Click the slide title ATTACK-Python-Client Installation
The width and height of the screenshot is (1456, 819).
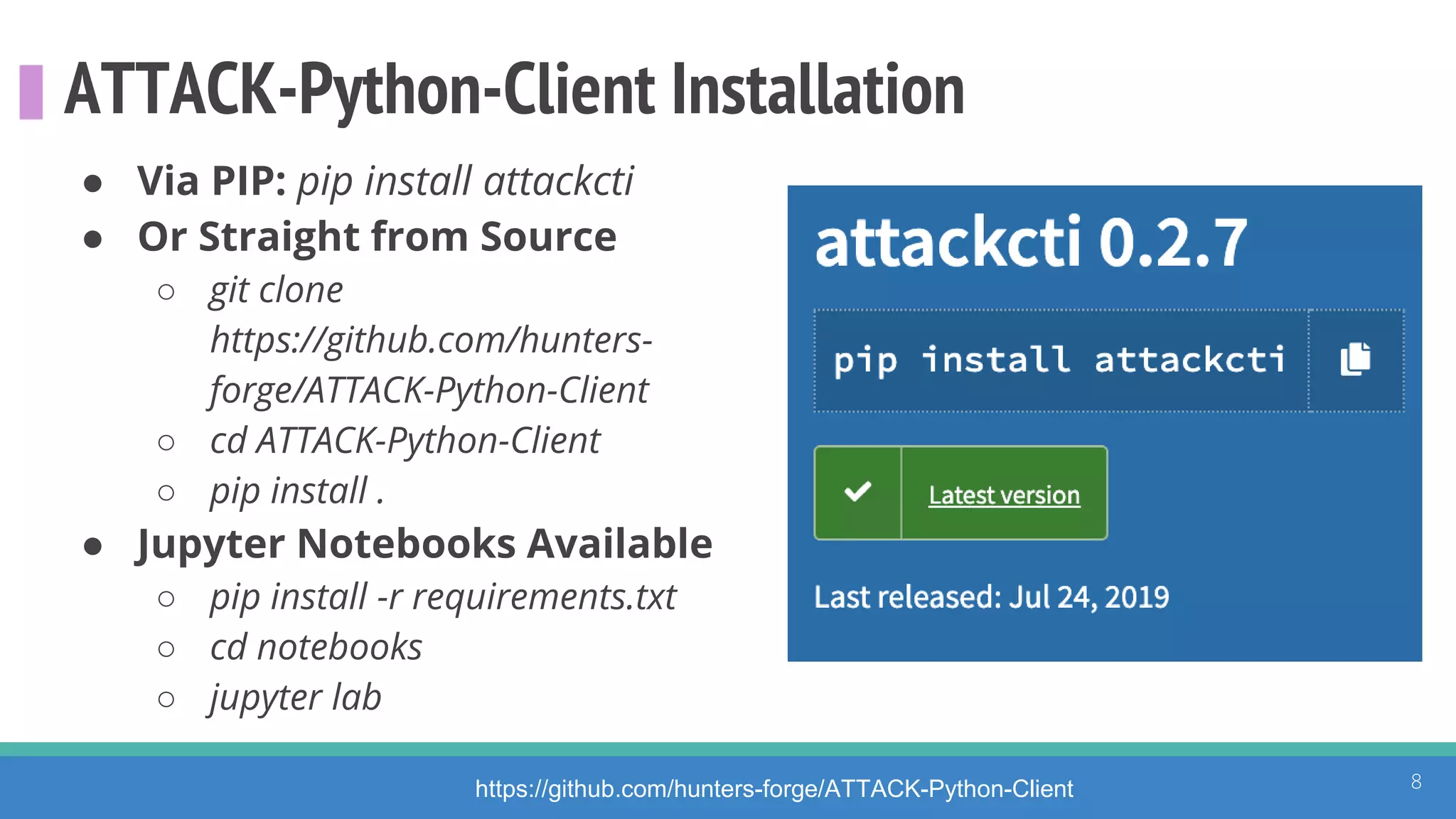[x=514, y=90]
